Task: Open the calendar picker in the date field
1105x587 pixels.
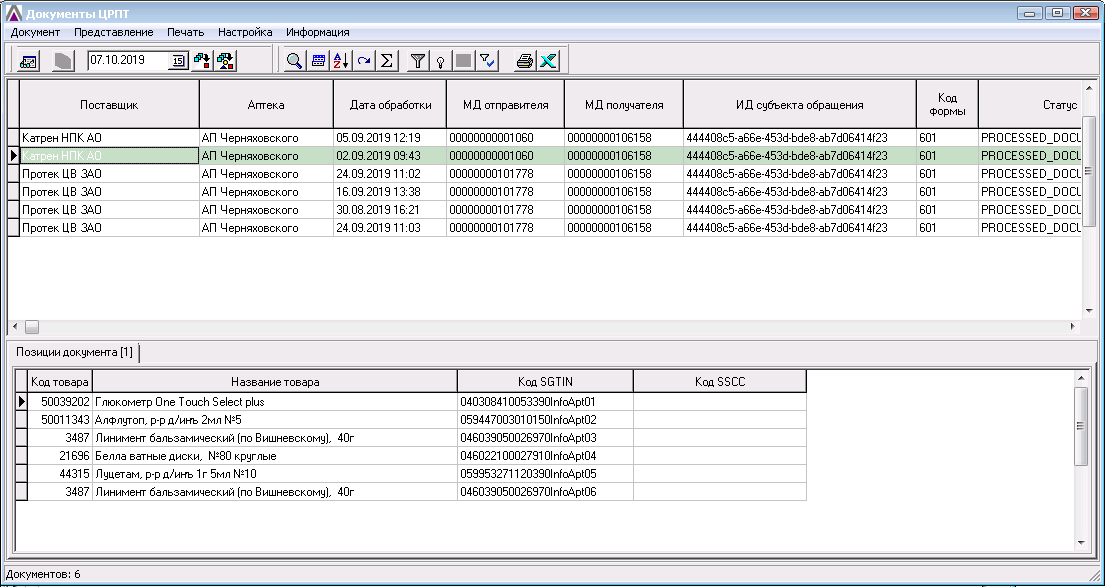Action: pos(178,61)
